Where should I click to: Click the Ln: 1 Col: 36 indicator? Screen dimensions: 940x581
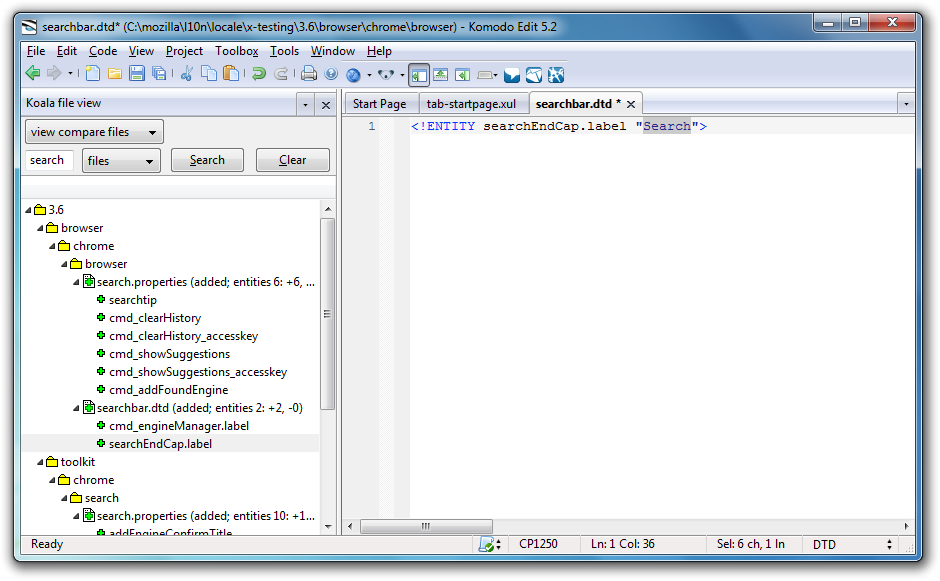[x=623, y=544]
